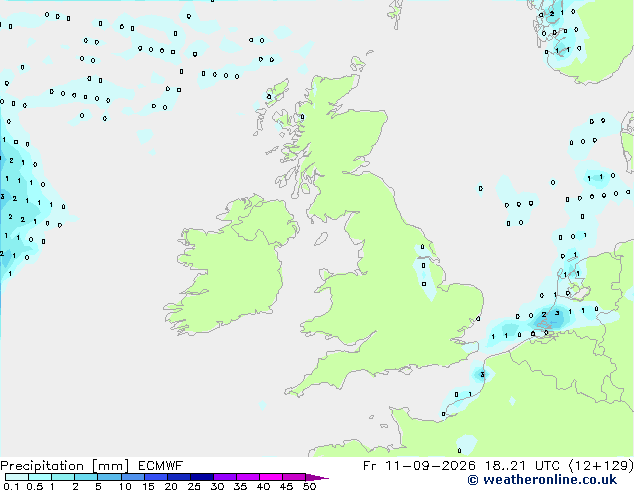Select the magenta 40–45 mm legend swatch

[x=271, y=477]
